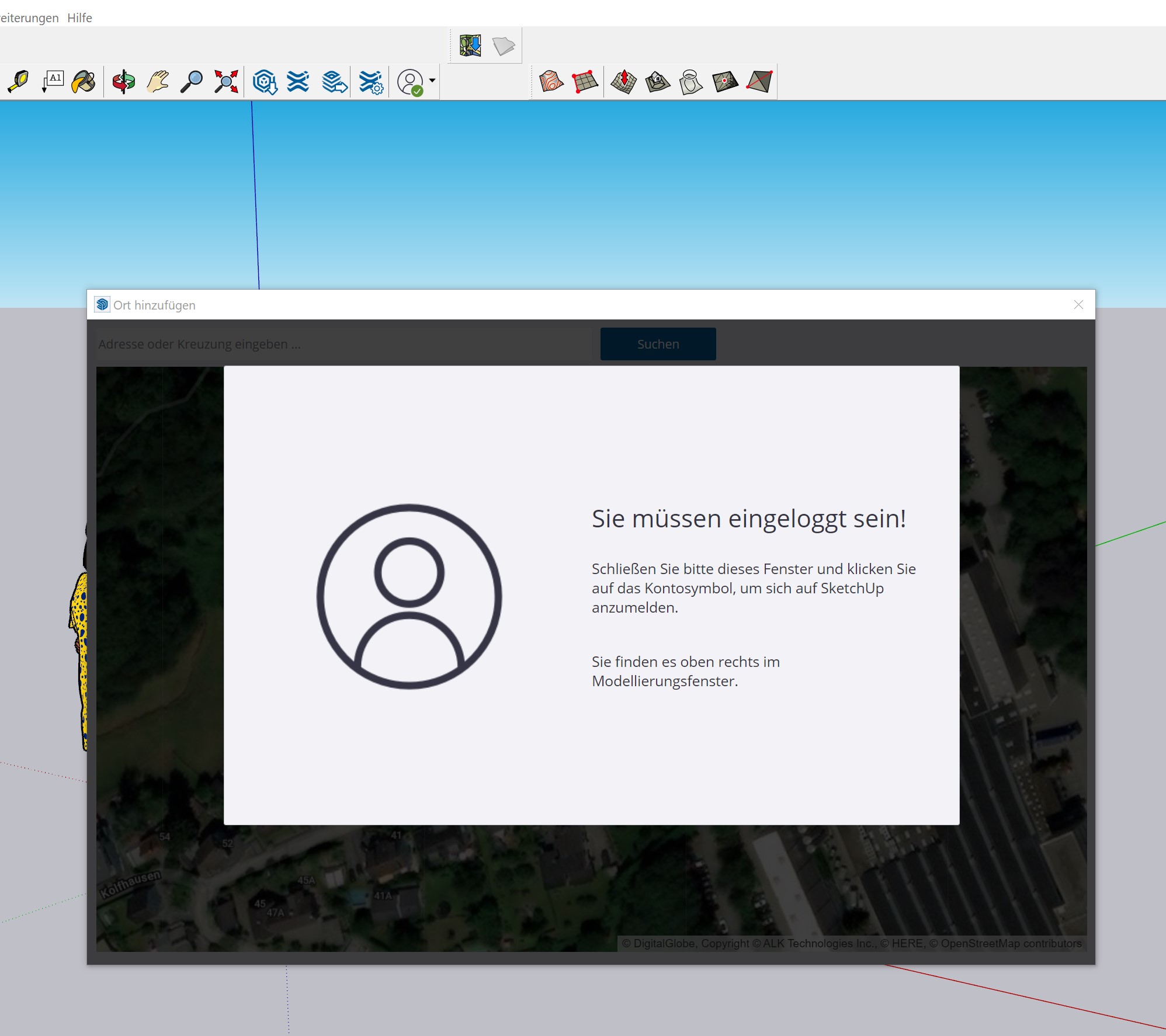Click the address search input field
The width and height of the screenshot is (1166, 1036).
pos(343,344)
